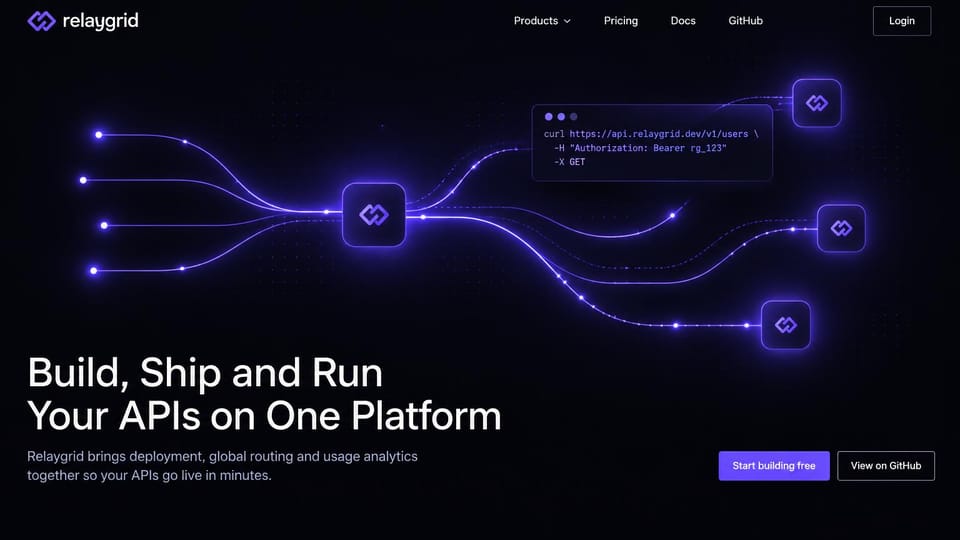Expand the Products dropdown chevron

click(567, 21)
